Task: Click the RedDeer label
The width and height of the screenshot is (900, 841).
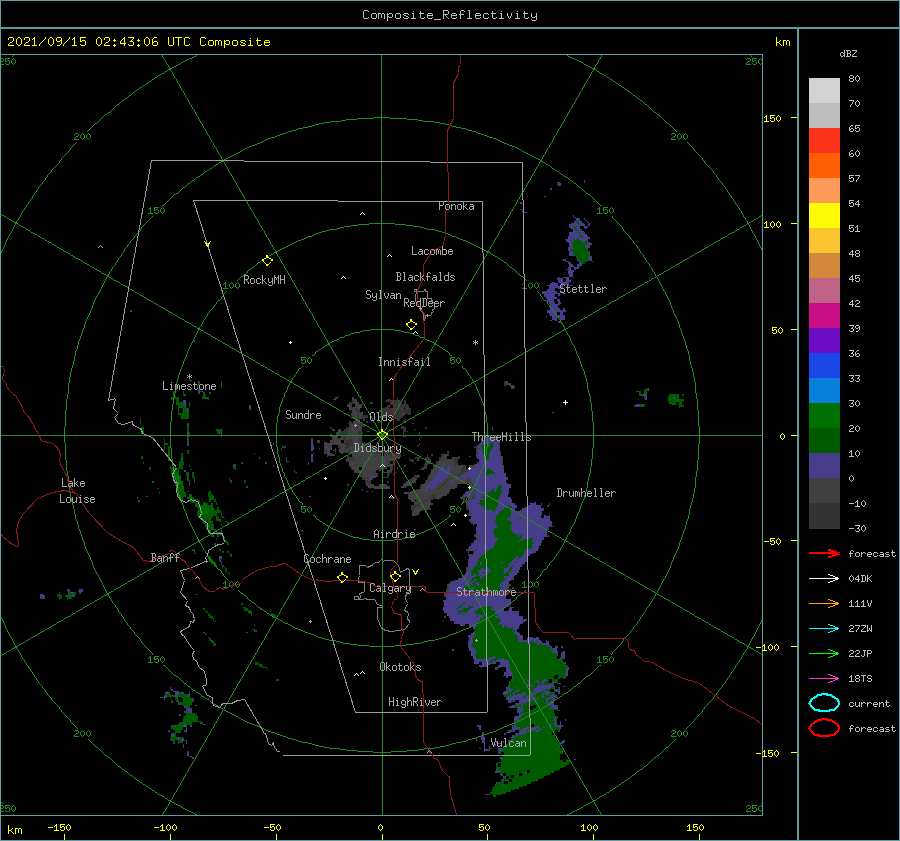Action: [424, 303]
